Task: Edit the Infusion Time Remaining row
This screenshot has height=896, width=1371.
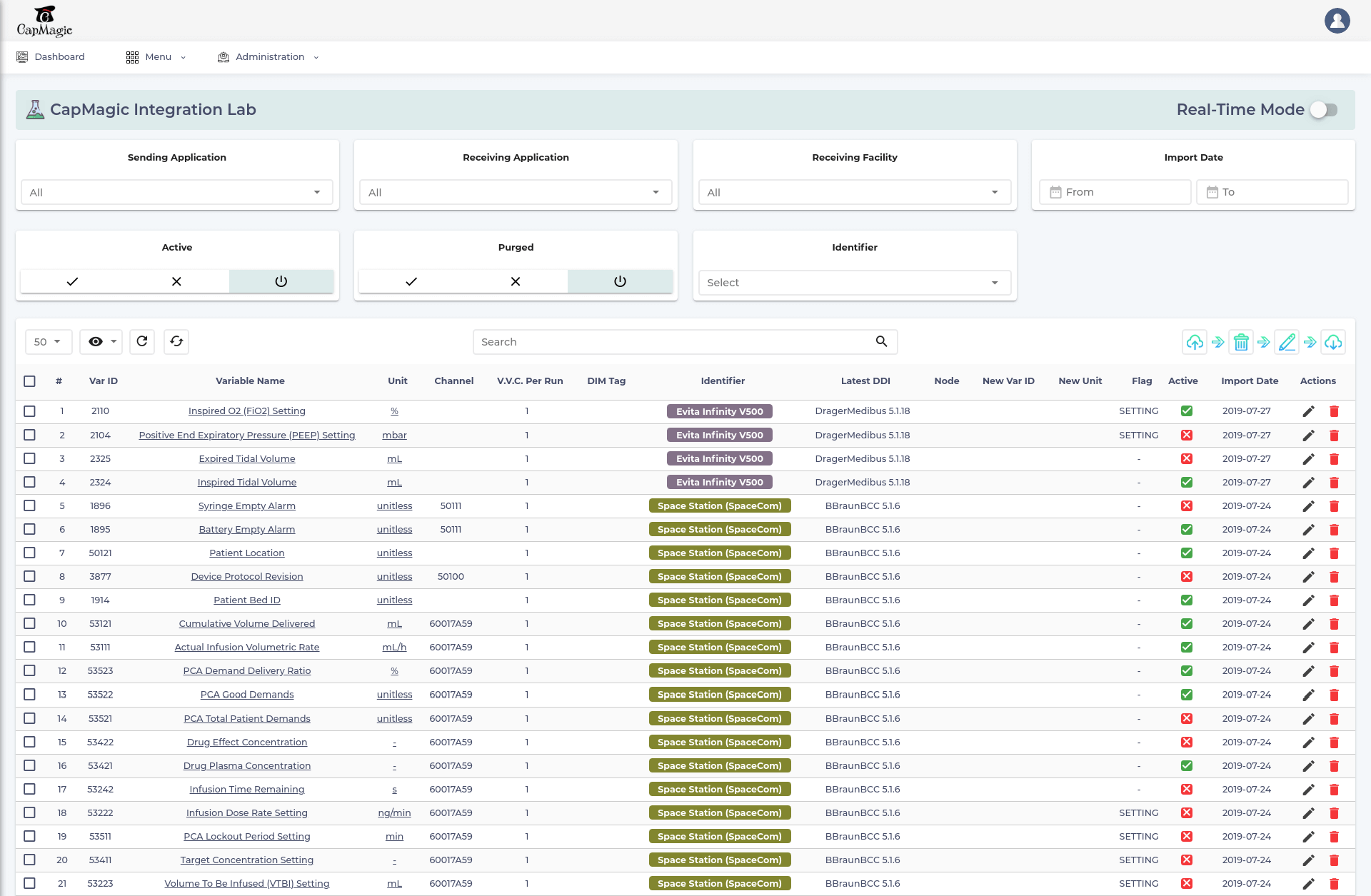Action: click(1308, 790)
